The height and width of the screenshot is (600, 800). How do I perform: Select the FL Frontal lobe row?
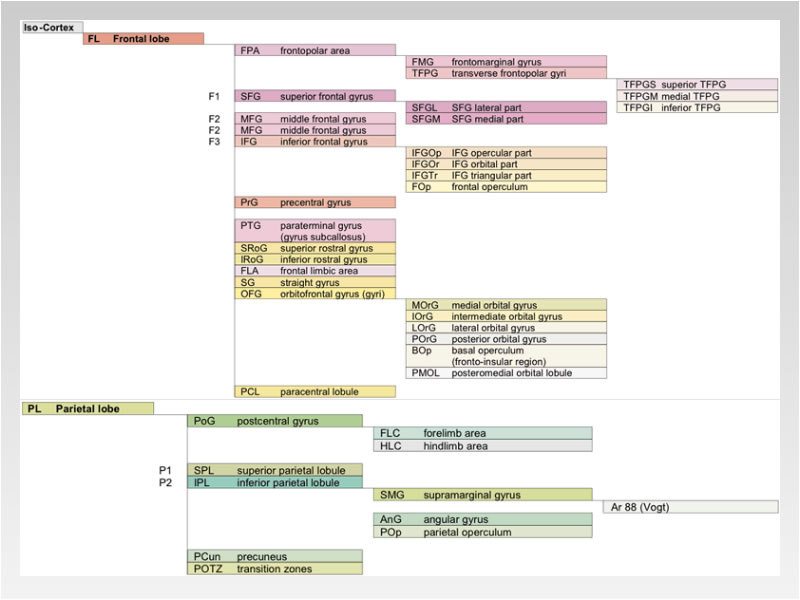pyautogui.click(x=143, y=39)
